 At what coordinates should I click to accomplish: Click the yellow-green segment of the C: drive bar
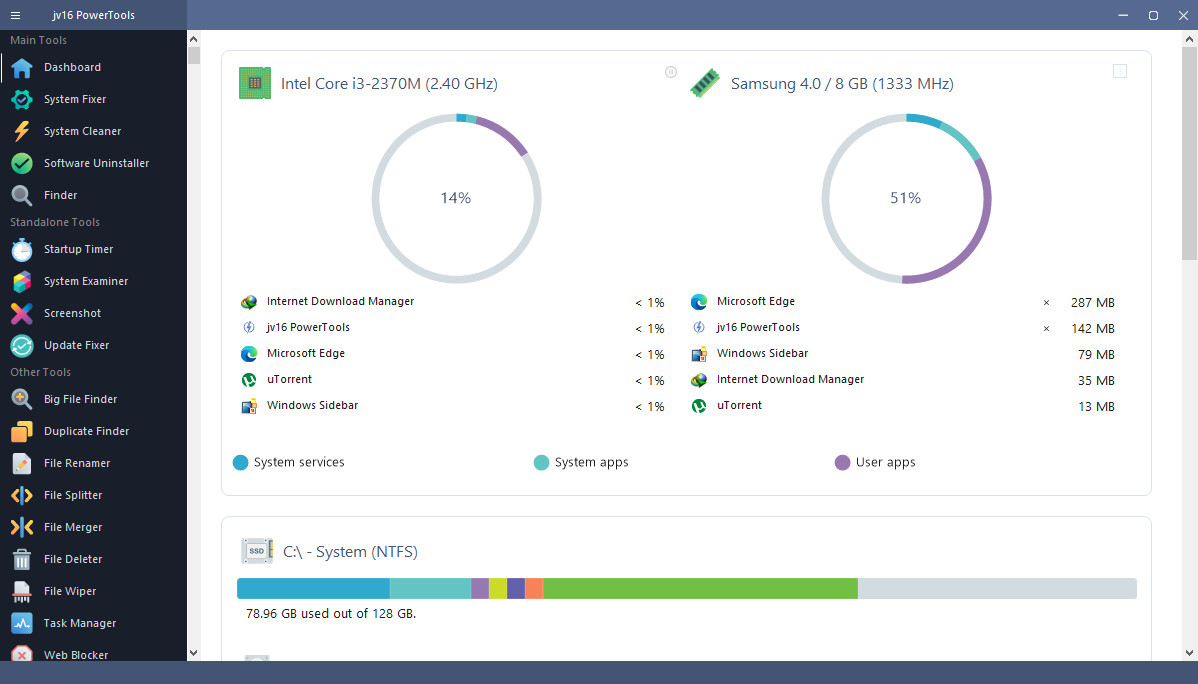coord(498,588)
